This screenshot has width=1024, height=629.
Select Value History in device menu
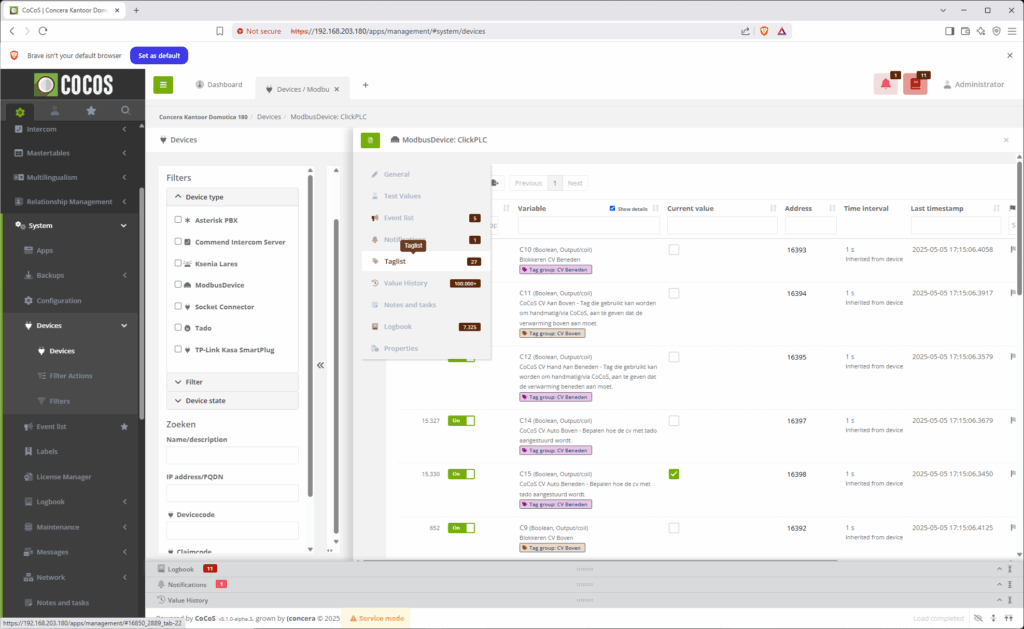coord(407,283)
